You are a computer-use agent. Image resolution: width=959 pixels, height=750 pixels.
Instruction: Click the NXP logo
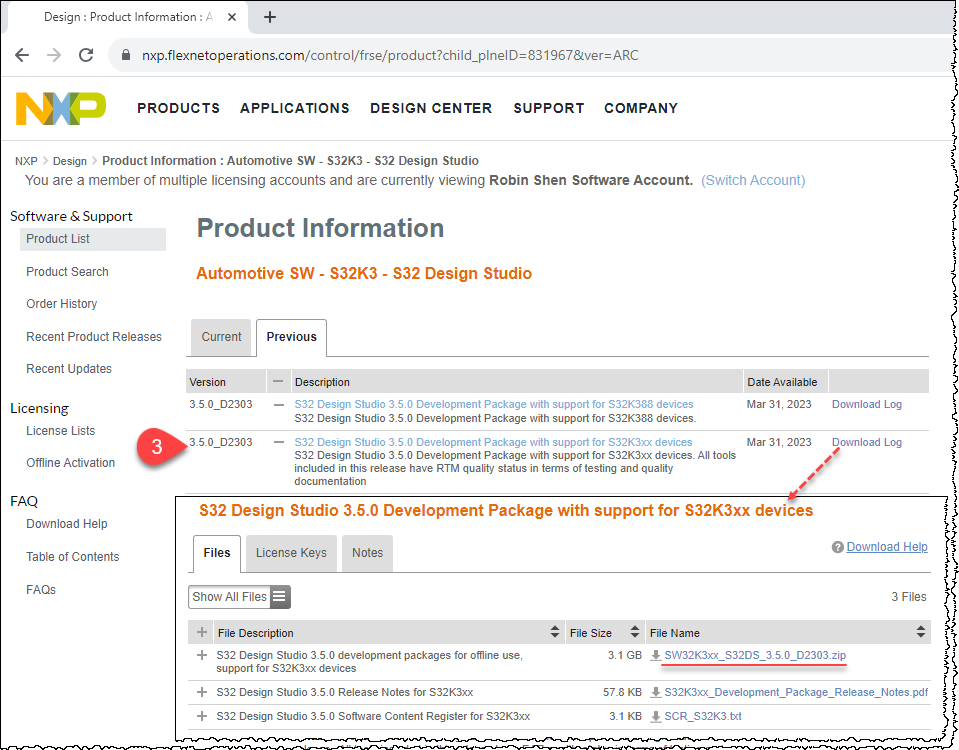(x=61, y=108)
